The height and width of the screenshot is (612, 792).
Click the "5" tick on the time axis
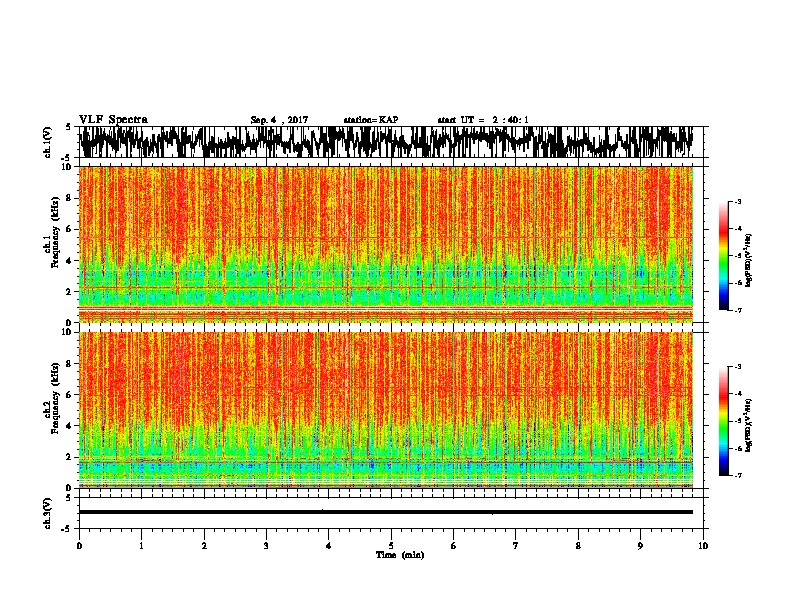[391, 546]
